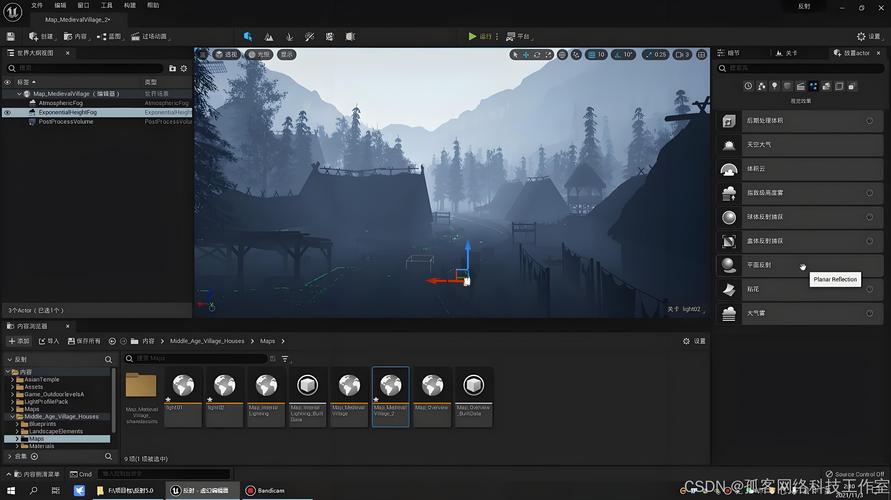Click the green Play button
The image size is (891, 500).
click(472, 36)
